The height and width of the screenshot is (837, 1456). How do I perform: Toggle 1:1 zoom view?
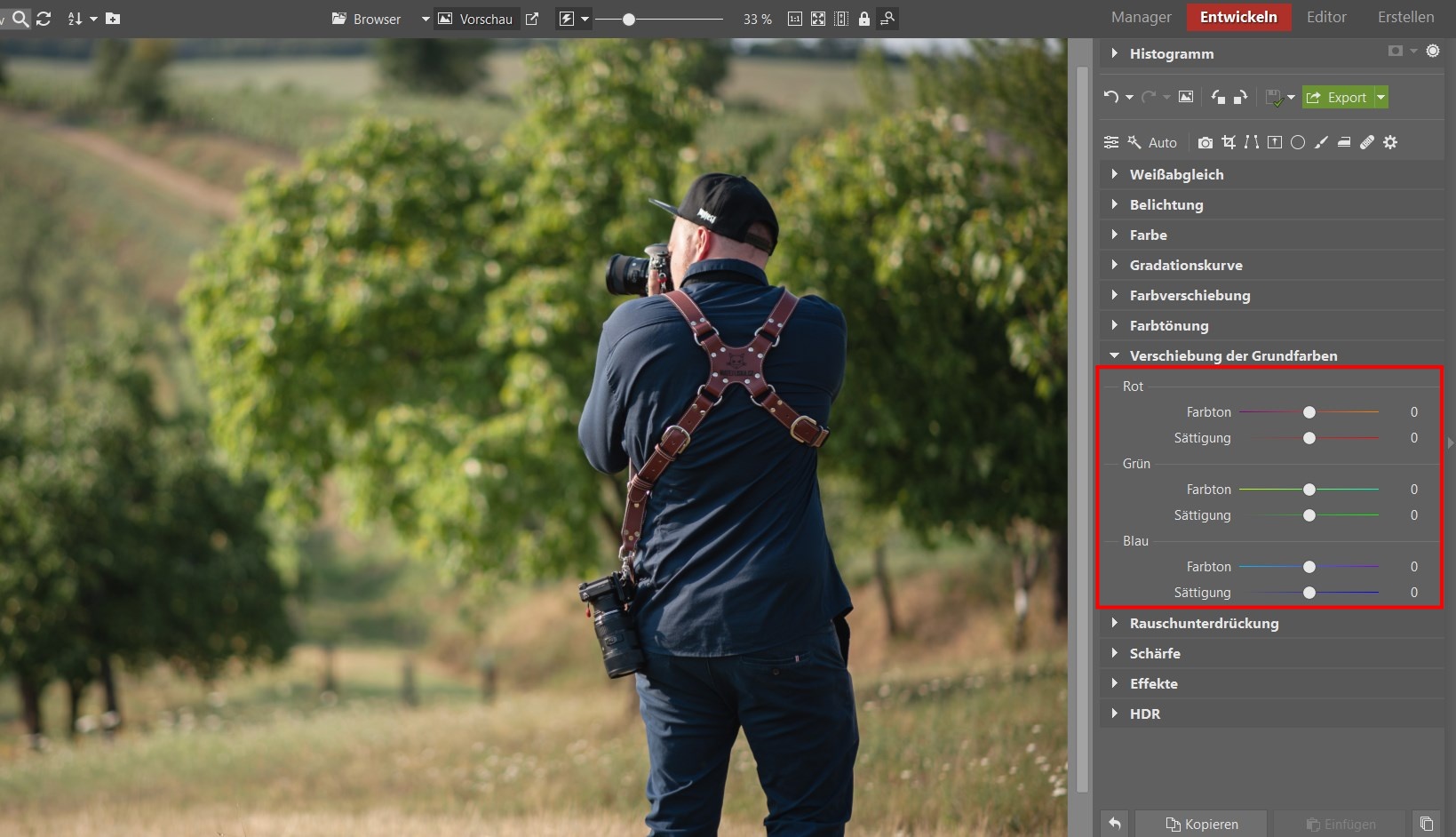pos(795,19)
